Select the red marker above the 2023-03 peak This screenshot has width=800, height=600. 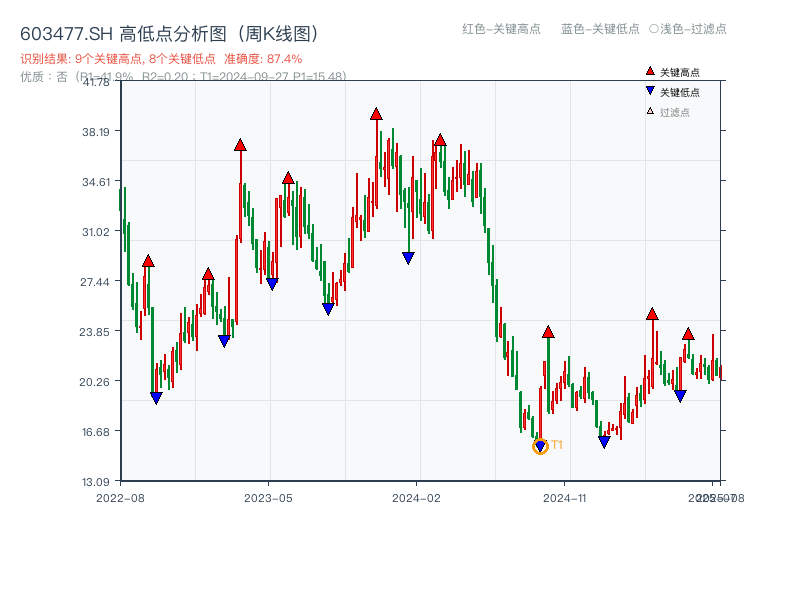pos(241,144)
